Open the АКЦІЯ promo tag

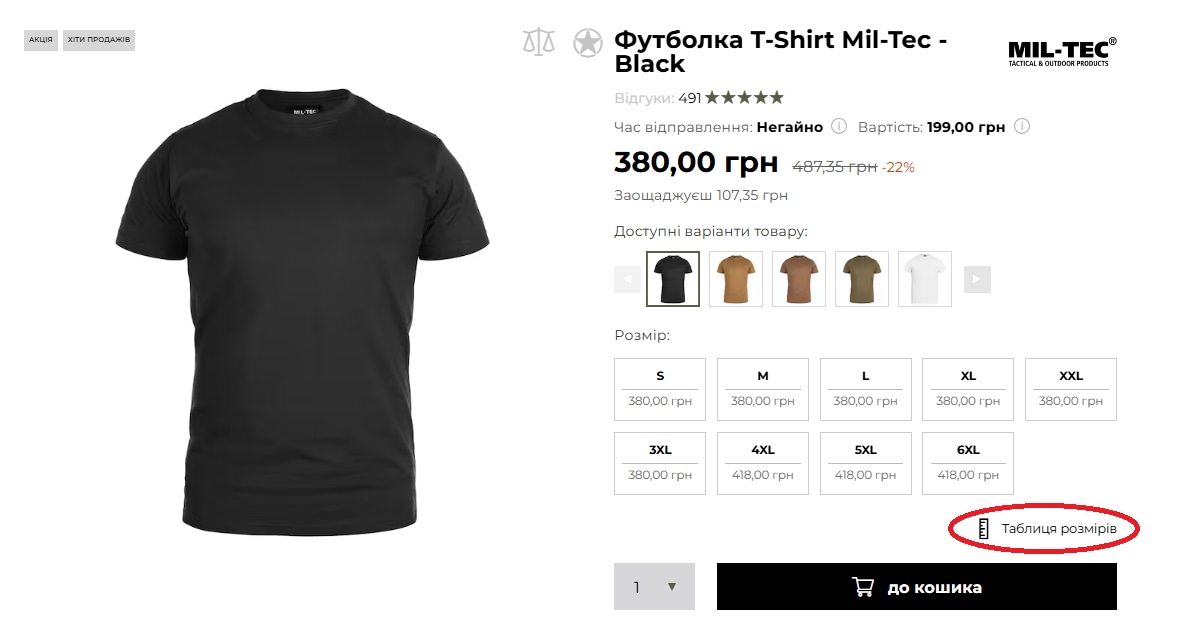coord(41,40)
